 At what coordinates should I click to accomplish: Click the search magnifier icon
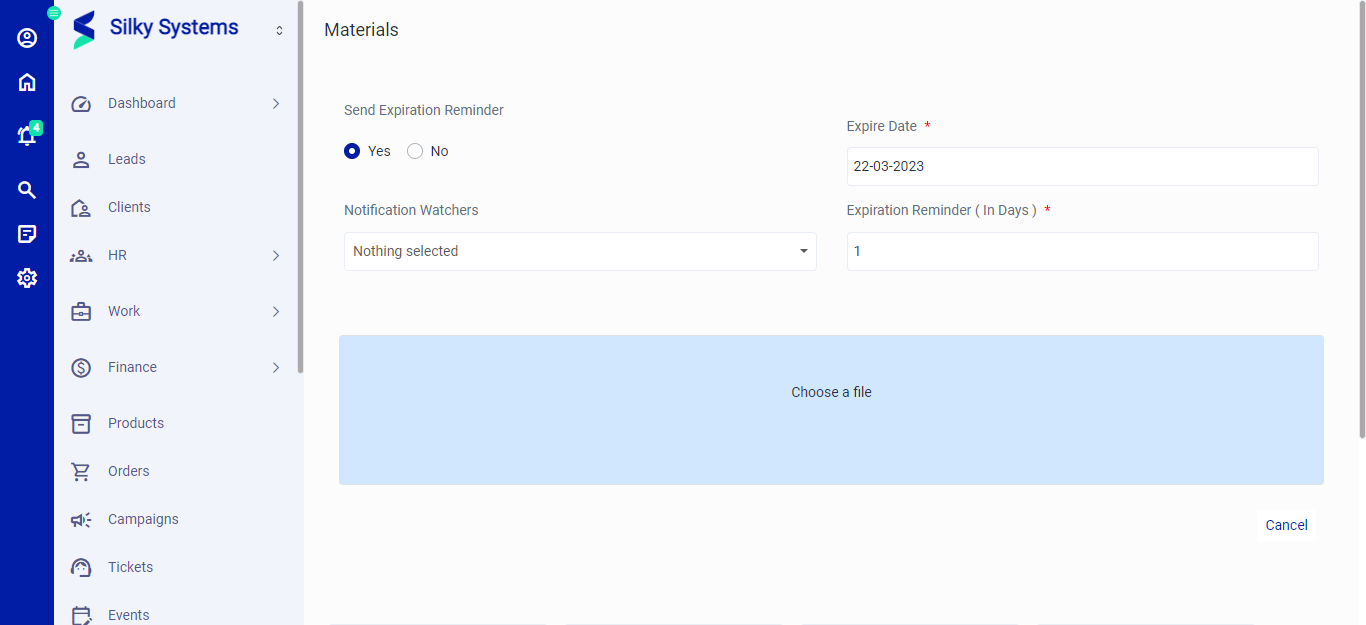click(27, 190)
